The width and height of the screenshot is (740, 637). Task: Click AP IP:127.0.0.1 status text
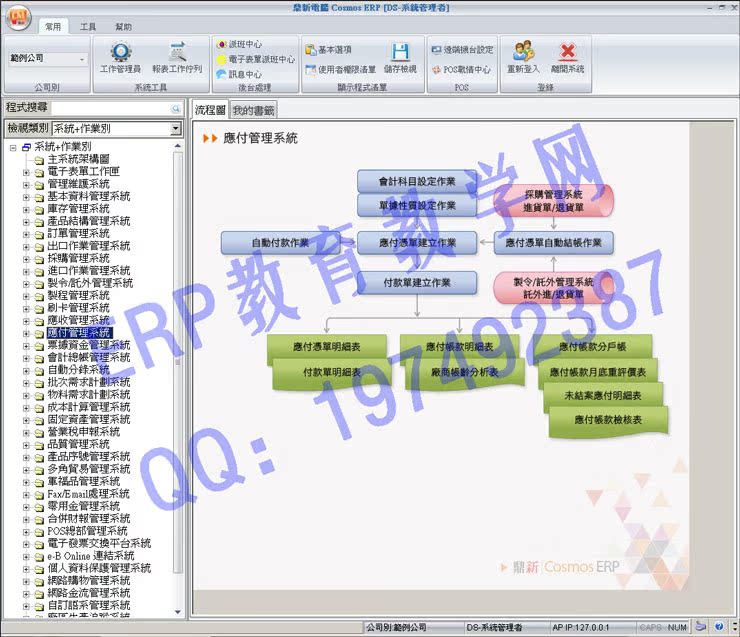(x=580, y=628)
